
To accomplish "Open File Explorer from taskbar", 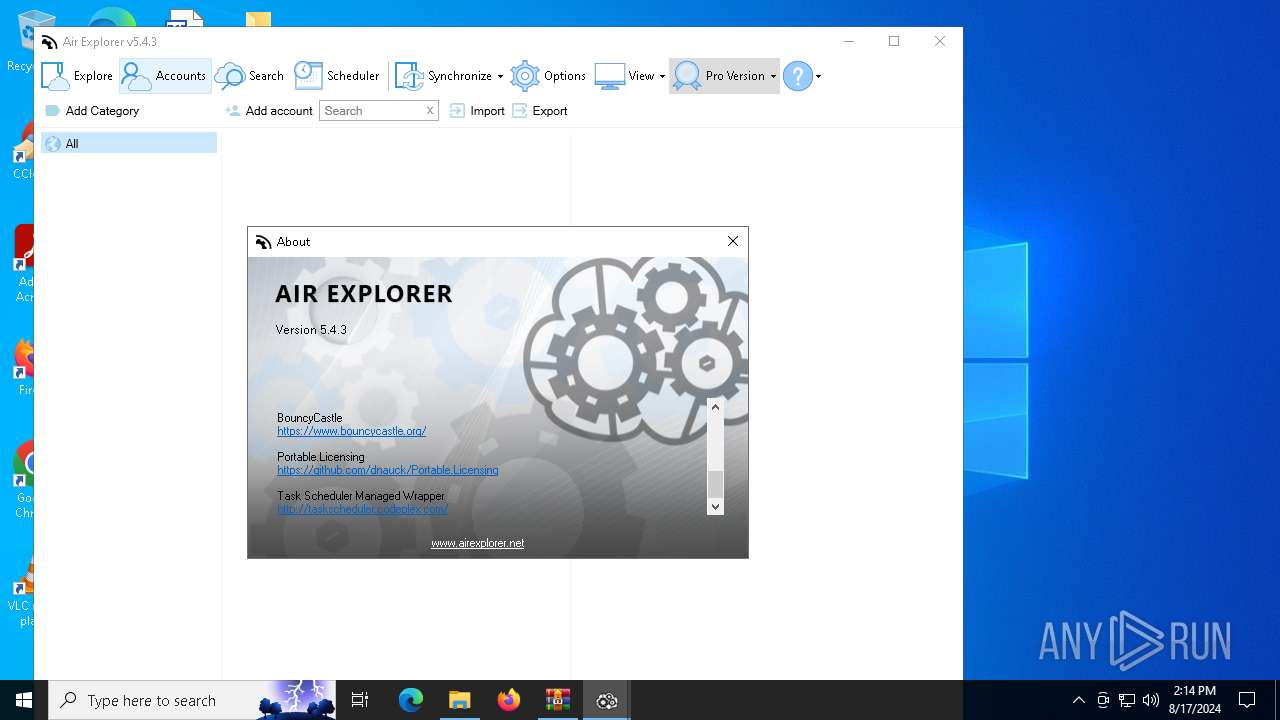I will [x=459, y=700].
